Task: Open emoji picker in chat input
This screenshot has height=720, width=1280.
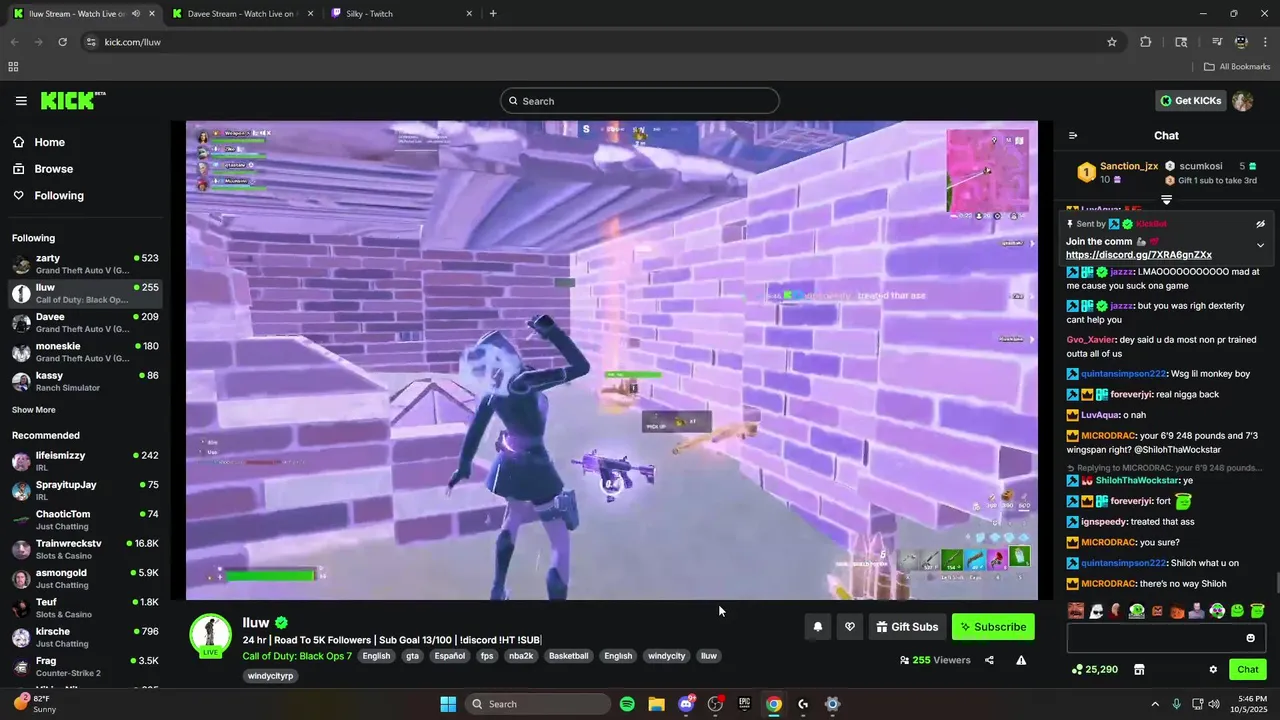Action: 1250,638
